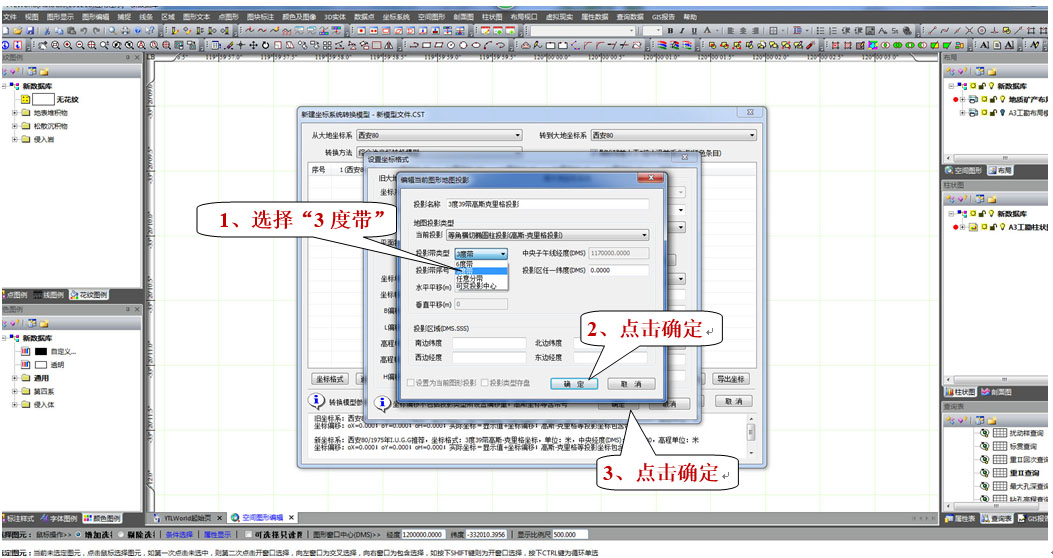The height and width of the screenshot is (558, 1053).
Task: Click 取消 in the coordinate conversion model dialog
Action: (x=733, y=401)
